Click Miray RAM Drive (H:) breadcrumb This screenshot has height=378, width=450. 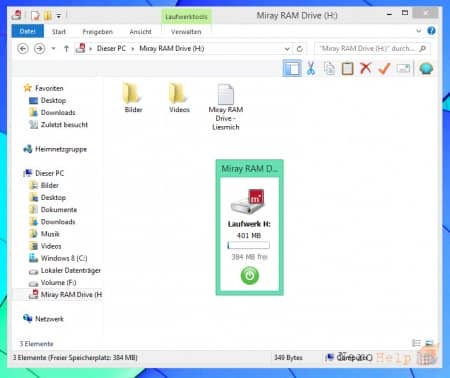point(172,49)
